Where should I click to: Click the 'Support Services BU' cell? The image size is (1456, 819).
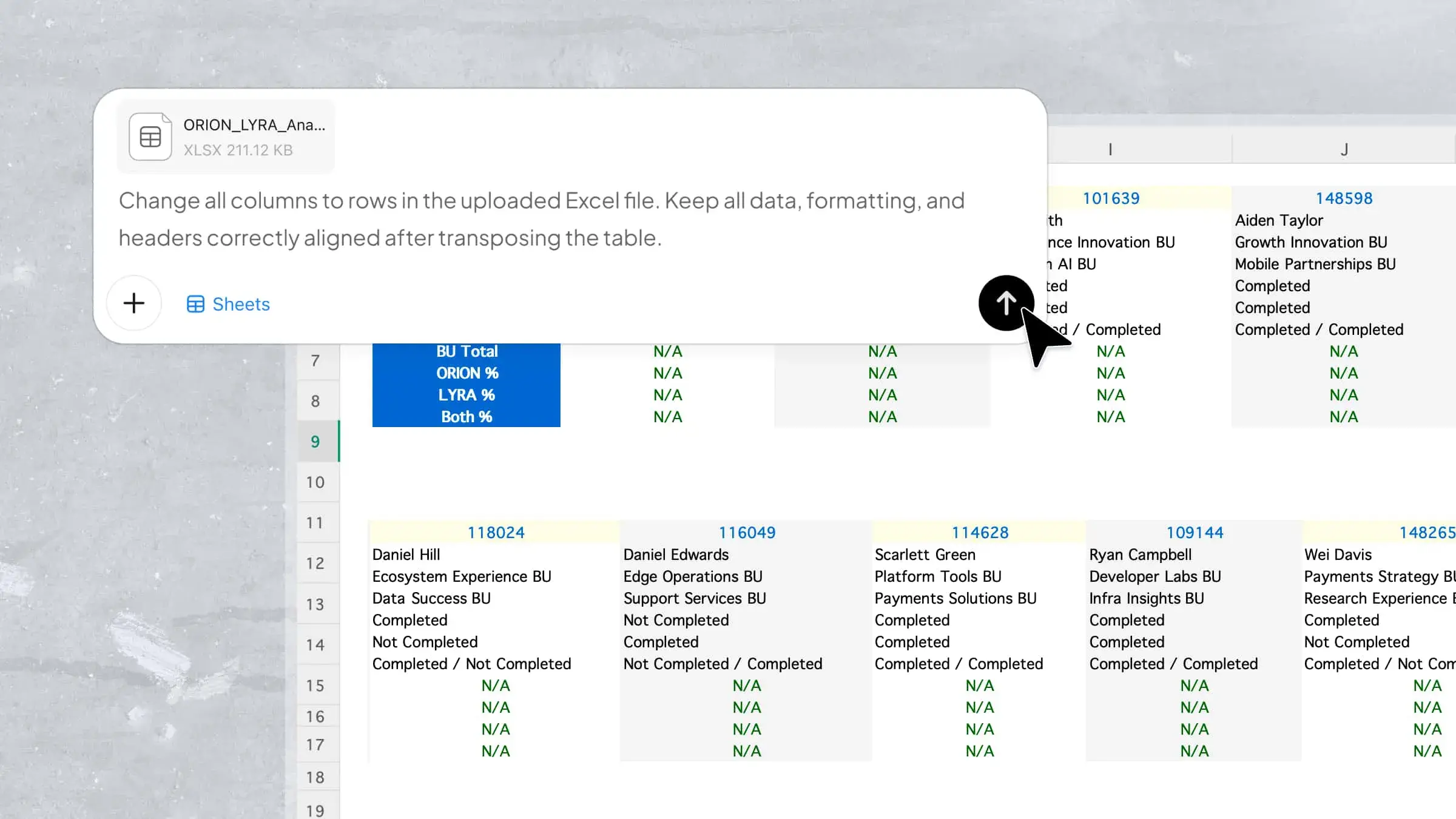(695, 598)
